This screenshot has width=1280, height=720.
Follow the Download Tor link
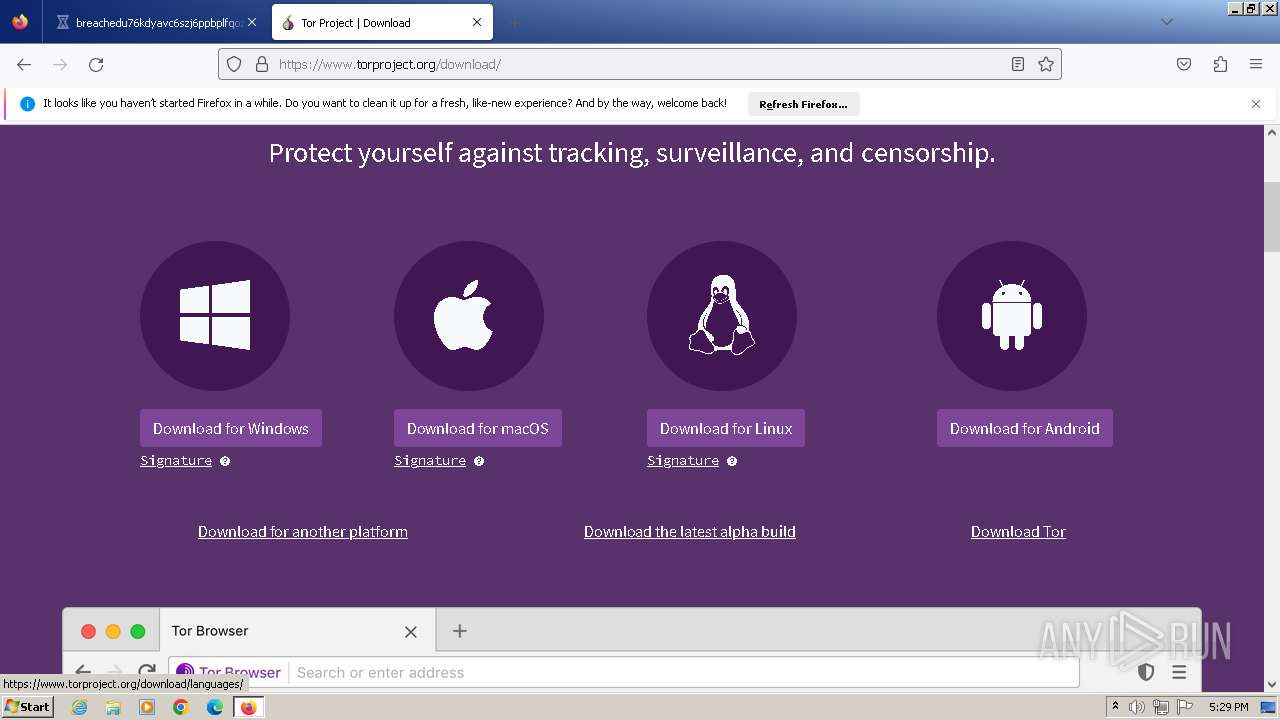1018,532
